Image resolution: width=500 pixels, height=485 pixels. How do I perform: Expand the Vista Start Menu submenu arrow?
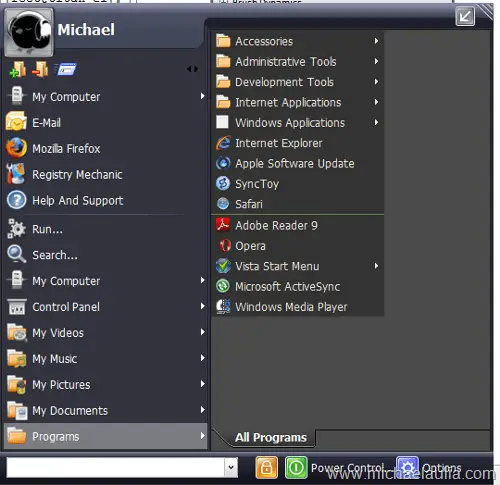(376, 266)
